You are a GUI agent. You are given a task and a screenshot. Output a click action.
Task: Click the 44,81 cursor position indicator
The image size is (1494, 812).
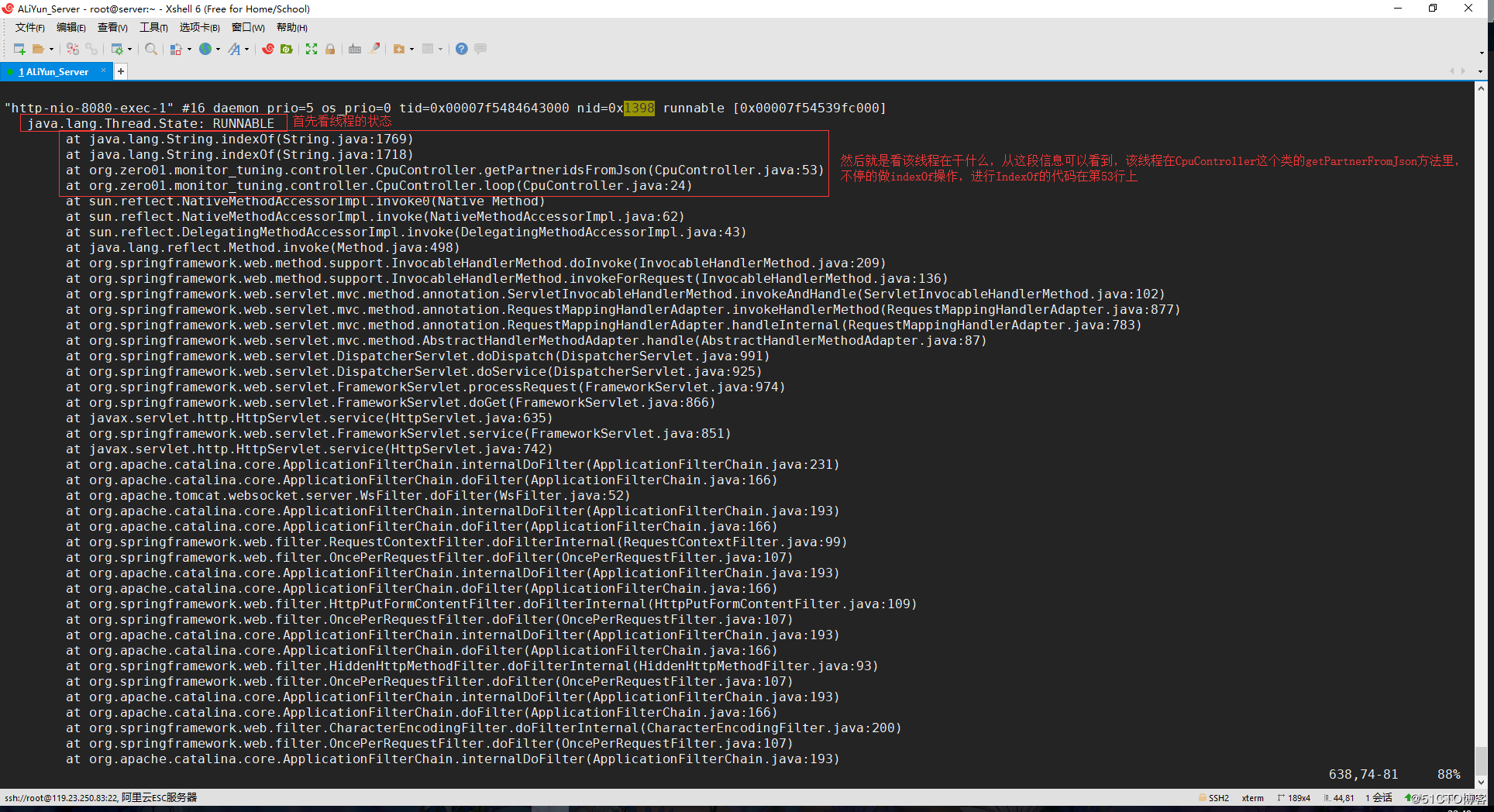(x=1338, y=798)
